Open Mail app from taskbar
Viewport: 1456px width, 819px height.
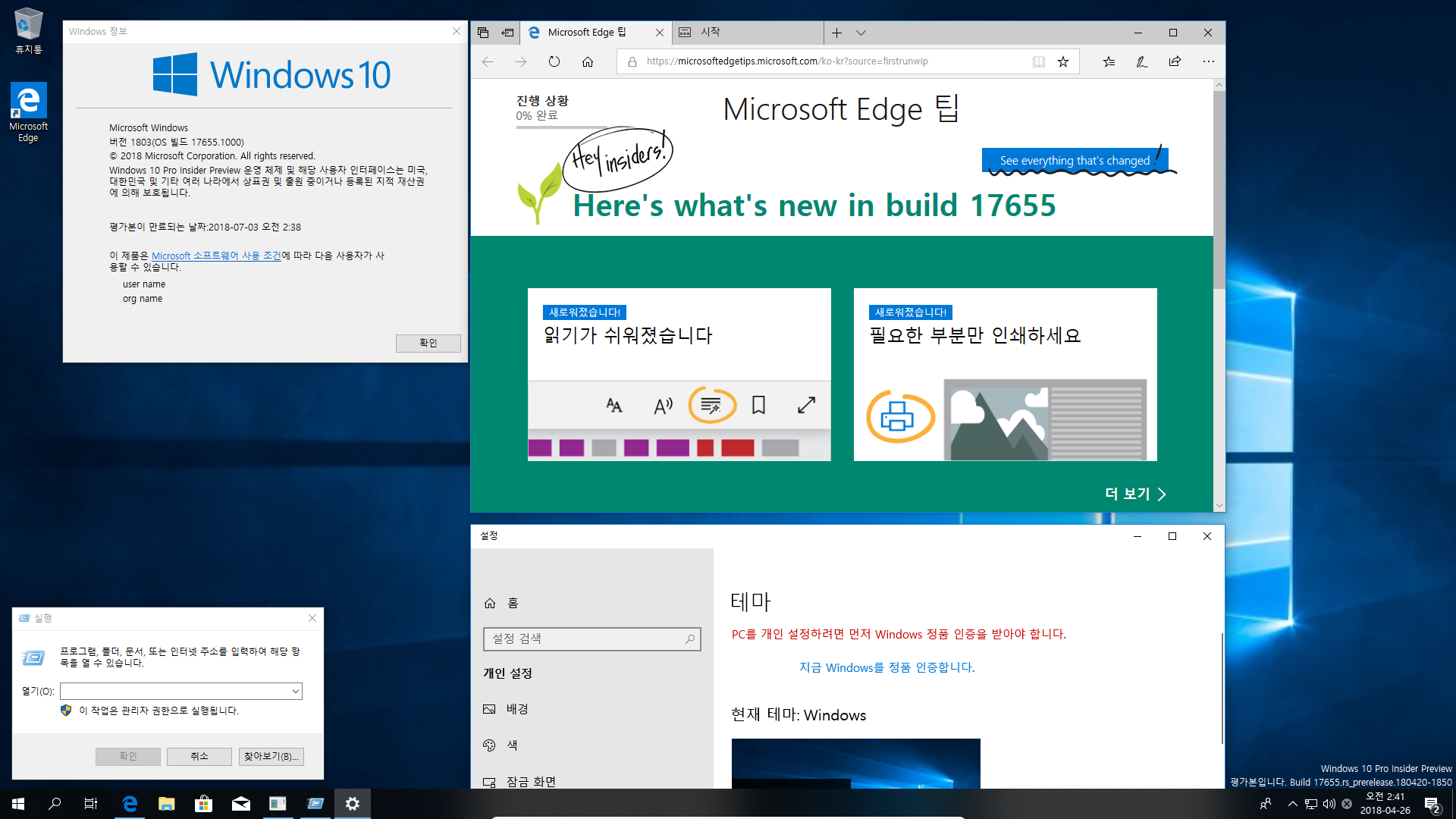point(240,804)
